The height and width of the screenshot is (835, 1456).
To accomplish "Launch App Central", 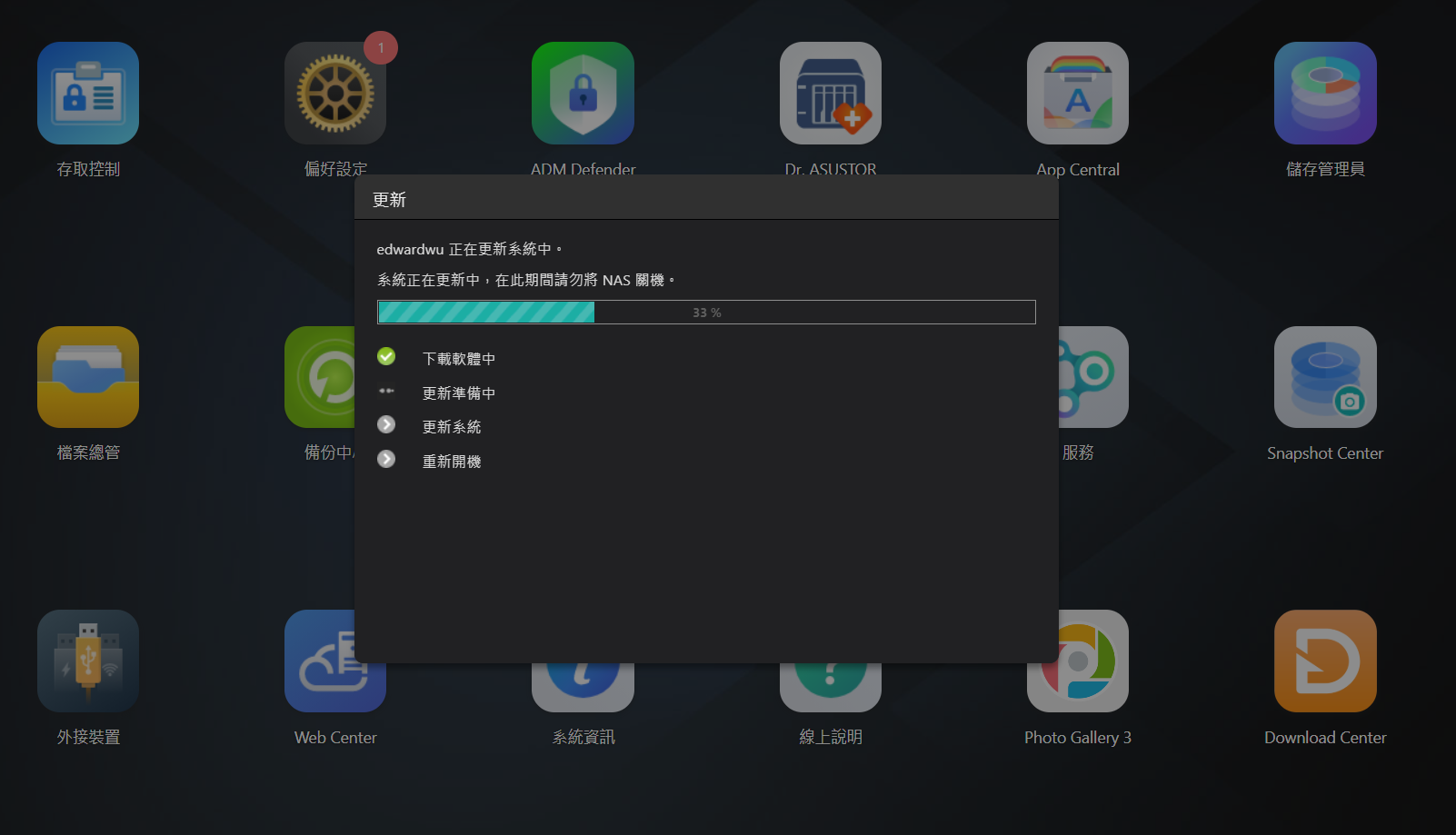I will 1077,94.
